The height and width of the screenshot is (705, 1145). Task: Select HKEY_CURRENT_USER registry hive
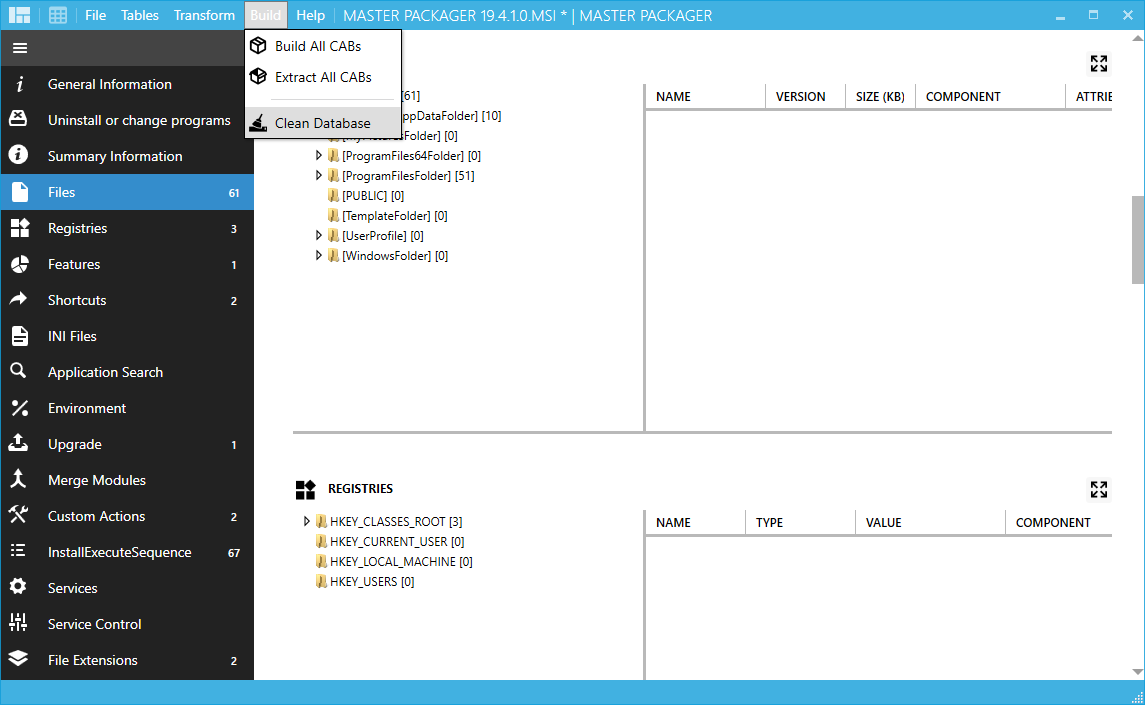pyautogui.click(x=390, y=541)
